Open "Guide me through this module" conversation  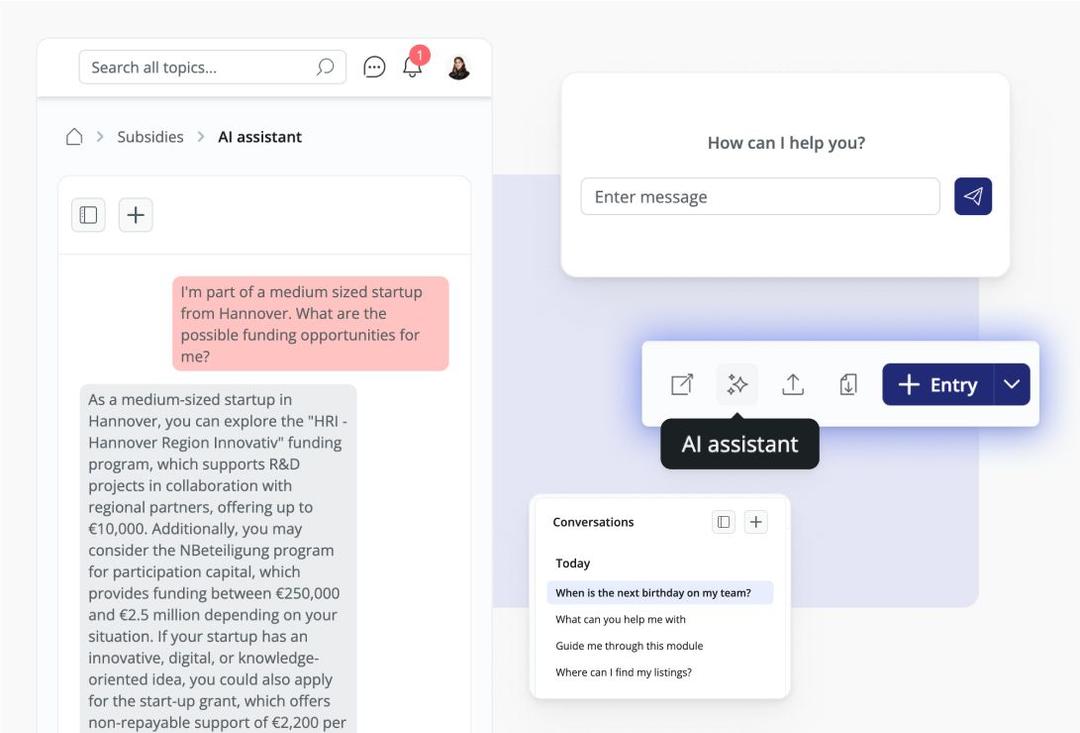tap(629, 646)
